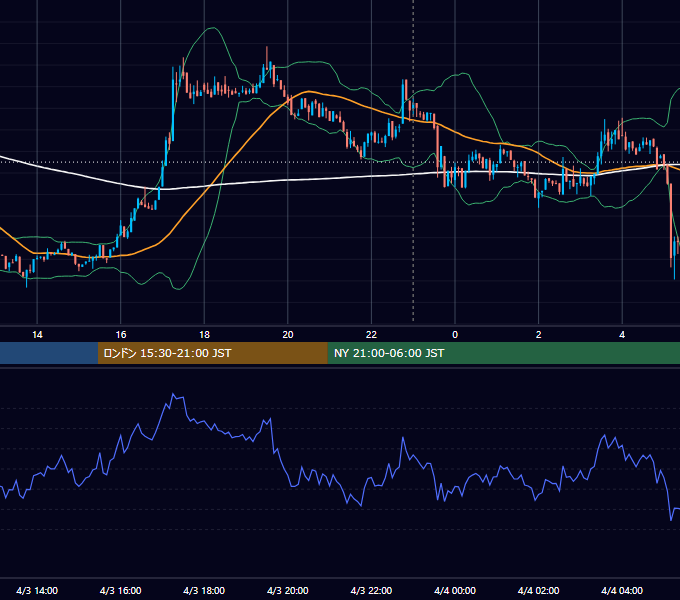Click the 22 hour axis label
This screenshot has height=600, width=680.
click(371, 335)
